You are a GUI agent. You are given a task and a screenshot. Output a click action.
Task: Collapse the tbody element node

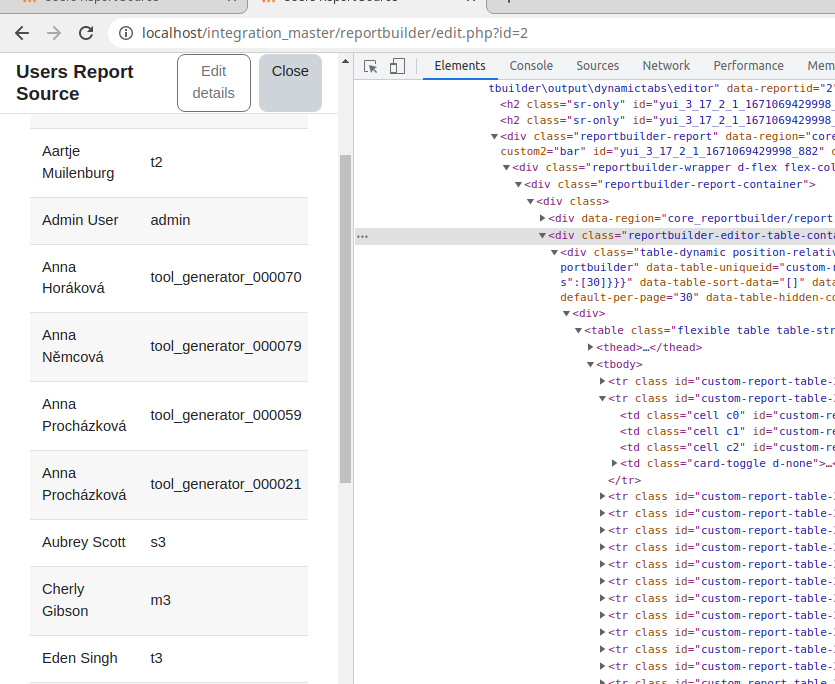point(590,365)
